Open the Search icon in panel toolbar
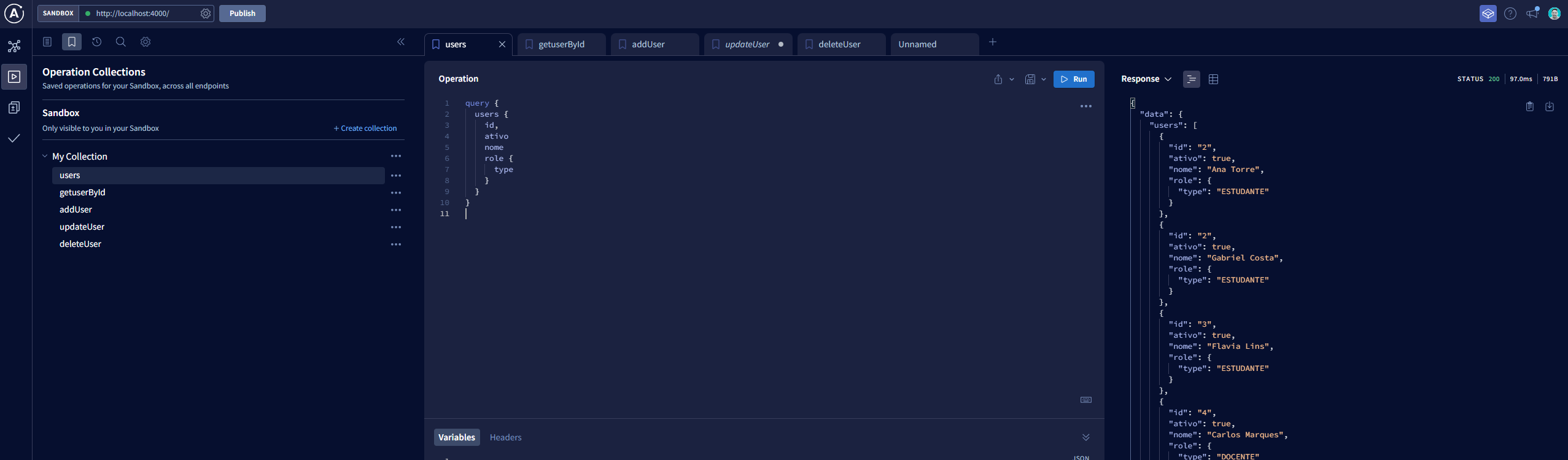Screen dimensions: 1568x460 coord(121,42)
